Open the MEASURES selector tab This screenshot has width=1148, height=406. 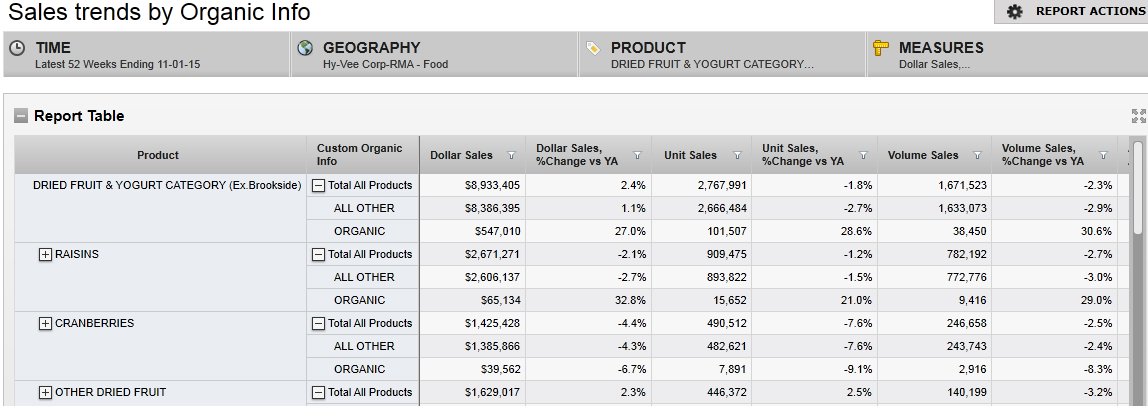point(1005,54)
